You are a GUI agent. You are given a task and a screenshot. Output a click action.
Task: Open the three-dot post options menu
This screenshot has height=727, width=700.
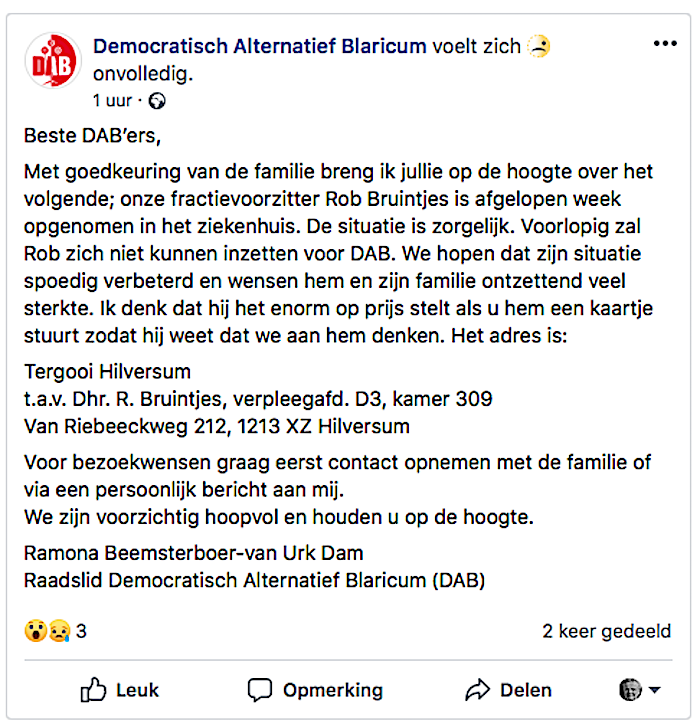point(665,44)
